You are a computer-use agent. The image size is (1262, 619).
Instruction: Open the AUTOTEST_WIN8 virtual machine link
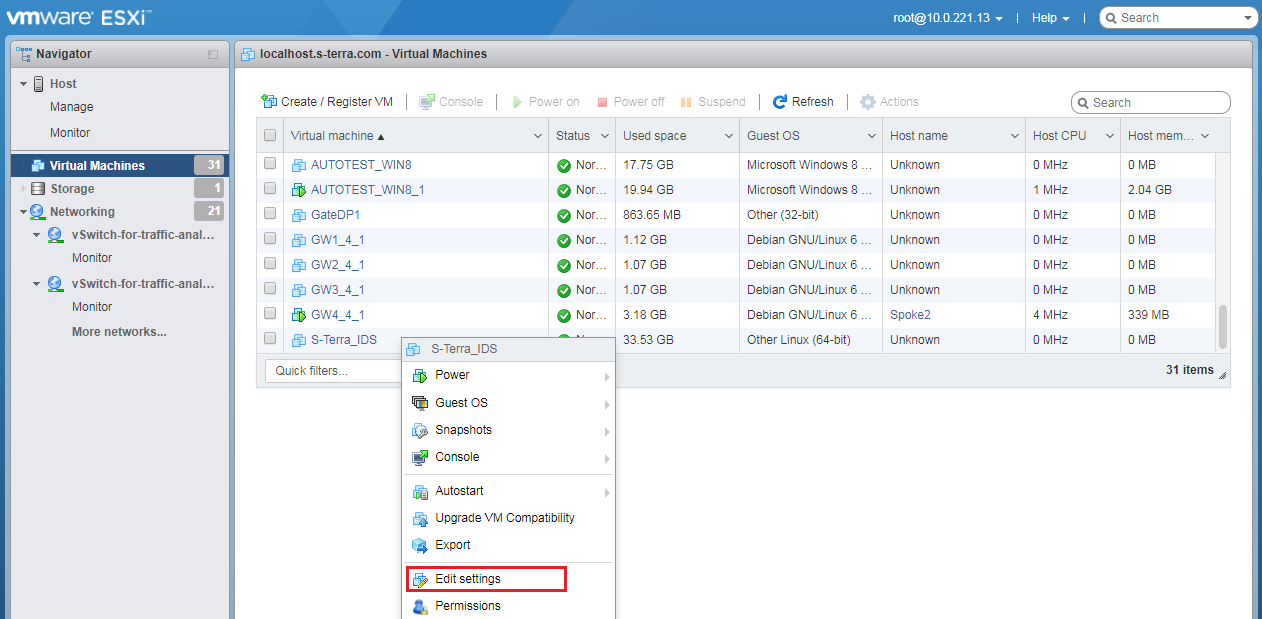361,165
